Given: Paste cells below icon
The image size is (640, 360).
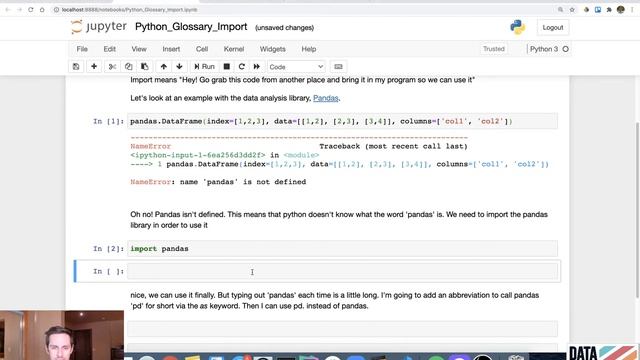Looking at the screenshot, I should click(144, 67).
